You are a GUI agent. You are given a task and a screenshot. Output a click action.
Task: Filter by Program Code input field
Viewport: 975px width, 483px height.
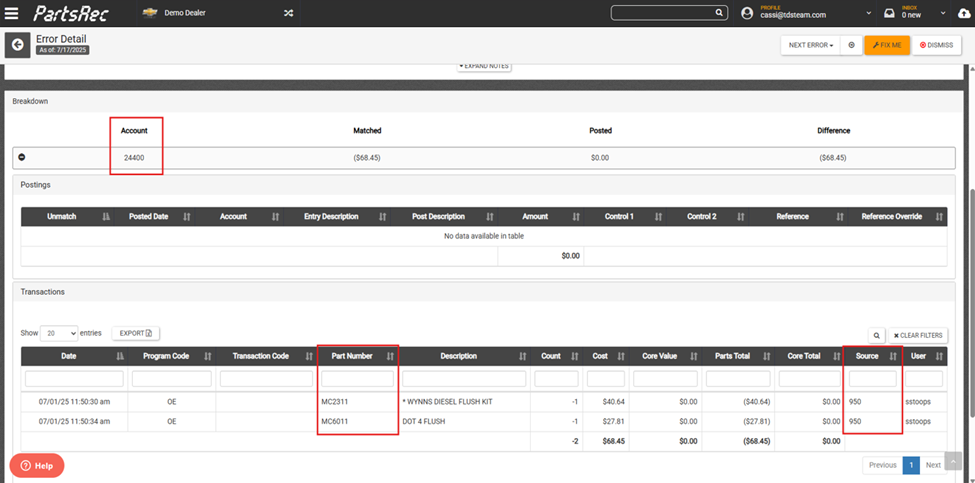(172, 379)
